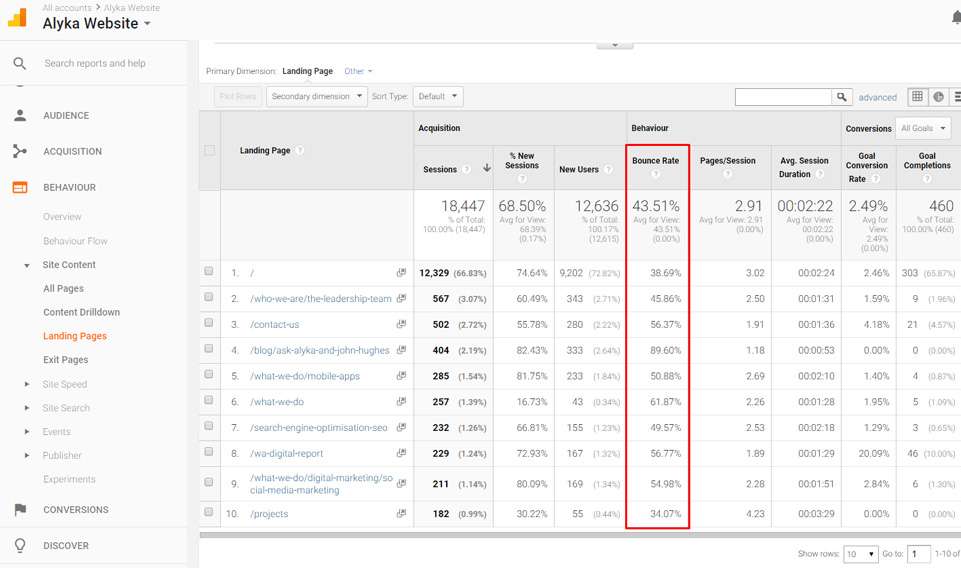Check the box for /what-we-do/mobile-apps
961x582 pixels.
[x=209, y=374]
